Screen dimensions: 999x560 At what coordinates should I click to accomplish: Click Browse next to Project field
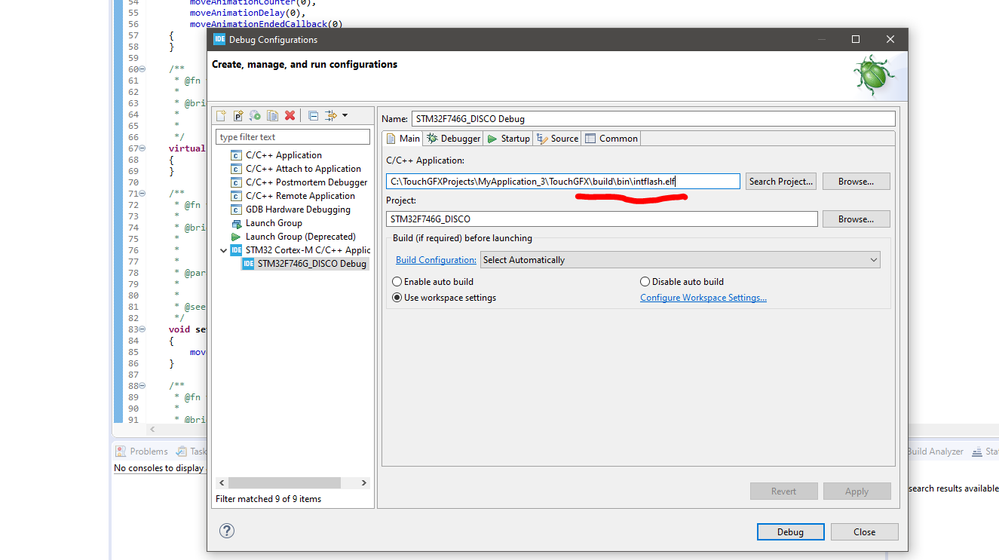point(856,219)
